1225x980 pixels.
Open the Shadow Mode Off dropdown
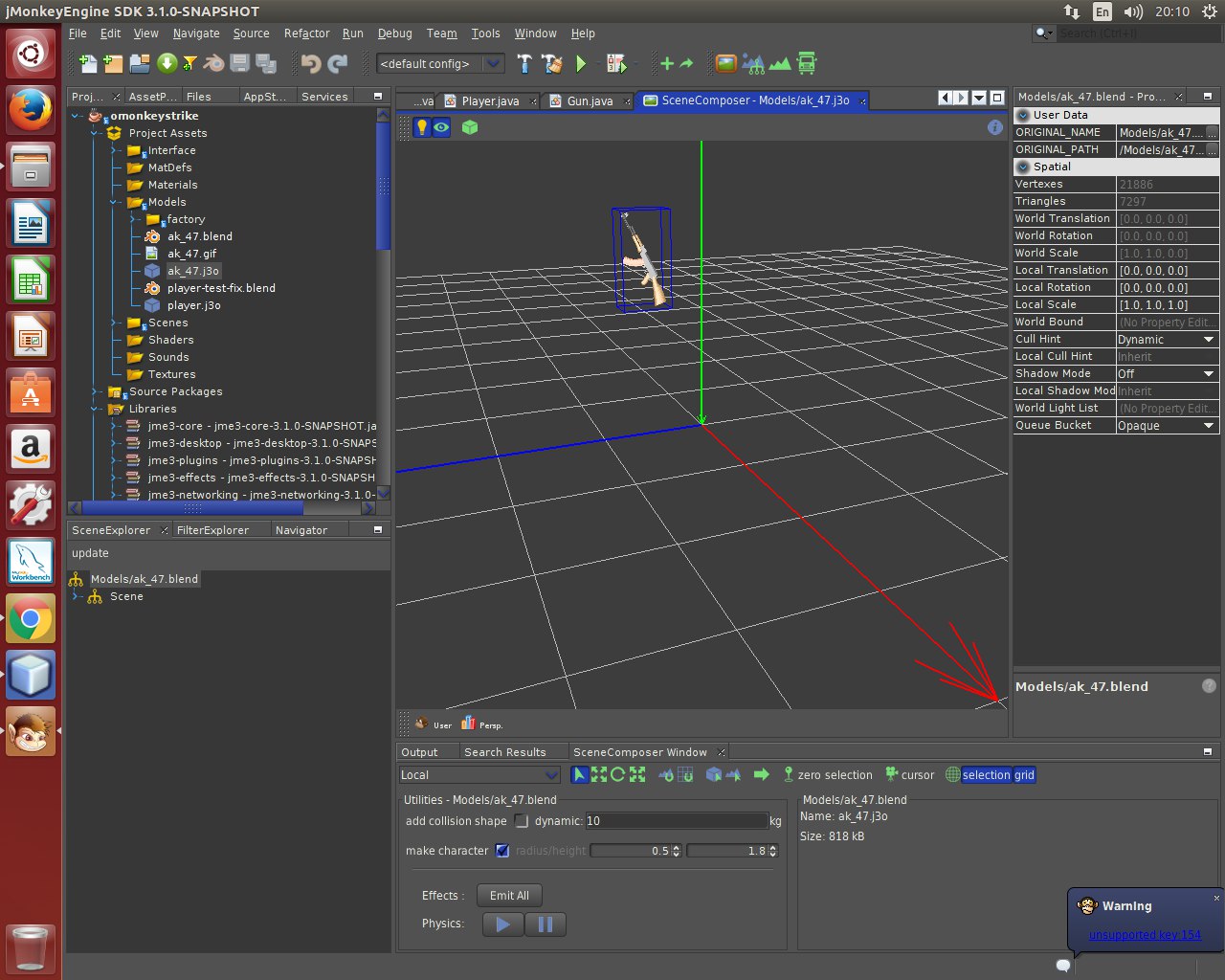[x=1167, y=374]
